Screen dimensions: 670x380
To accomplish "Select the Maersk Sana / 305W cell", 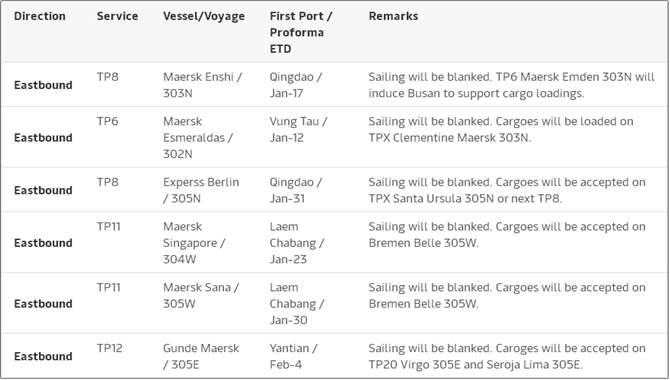I will click(x=201, y=295).
